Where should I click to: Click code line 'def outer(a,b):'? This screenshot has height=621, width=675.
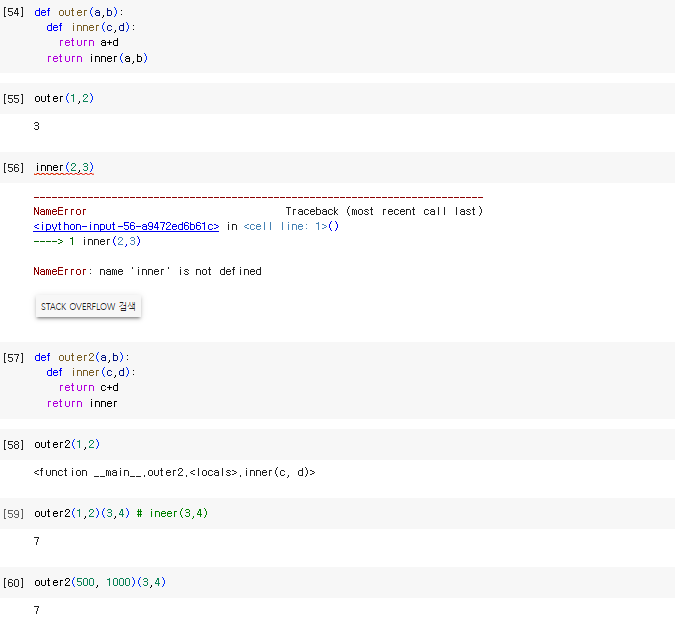pyautogui.click(x=79, y=12)
